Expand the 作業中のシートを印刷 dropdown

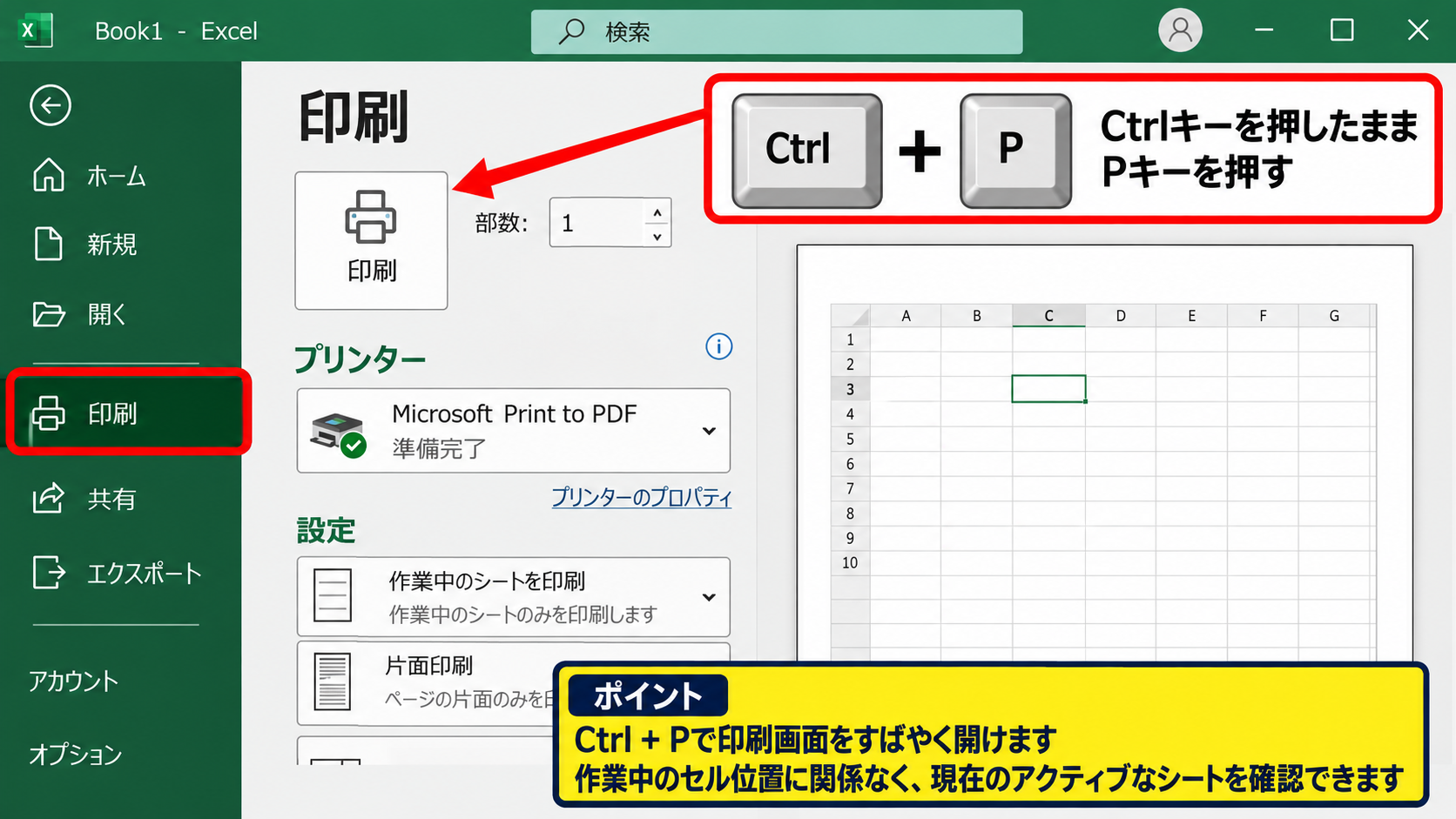pos(514,597)
